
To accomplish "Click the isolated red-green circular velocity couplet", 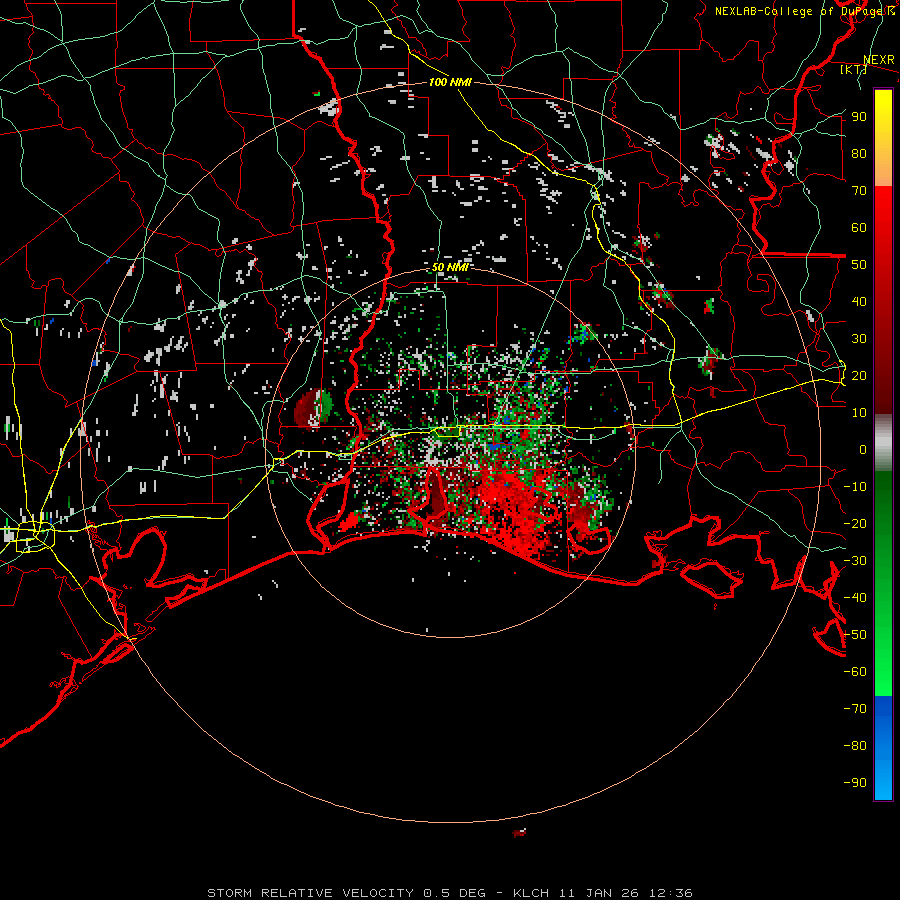I will [x=313, y=408].
